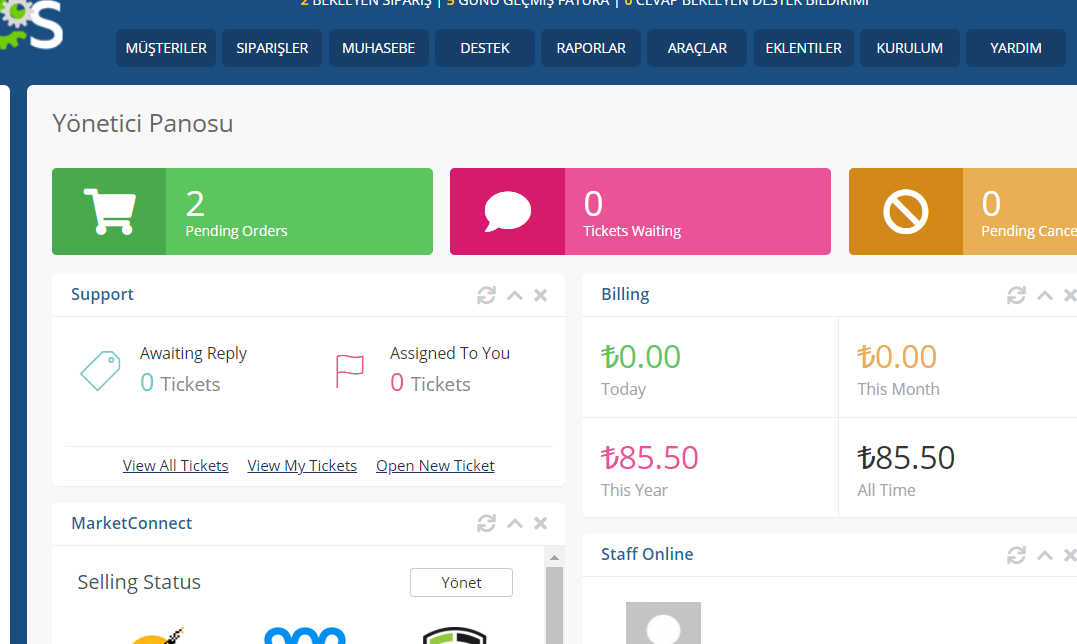
Task: Click the shopping cart Pending Orders icon
Action: pos(109,211)
